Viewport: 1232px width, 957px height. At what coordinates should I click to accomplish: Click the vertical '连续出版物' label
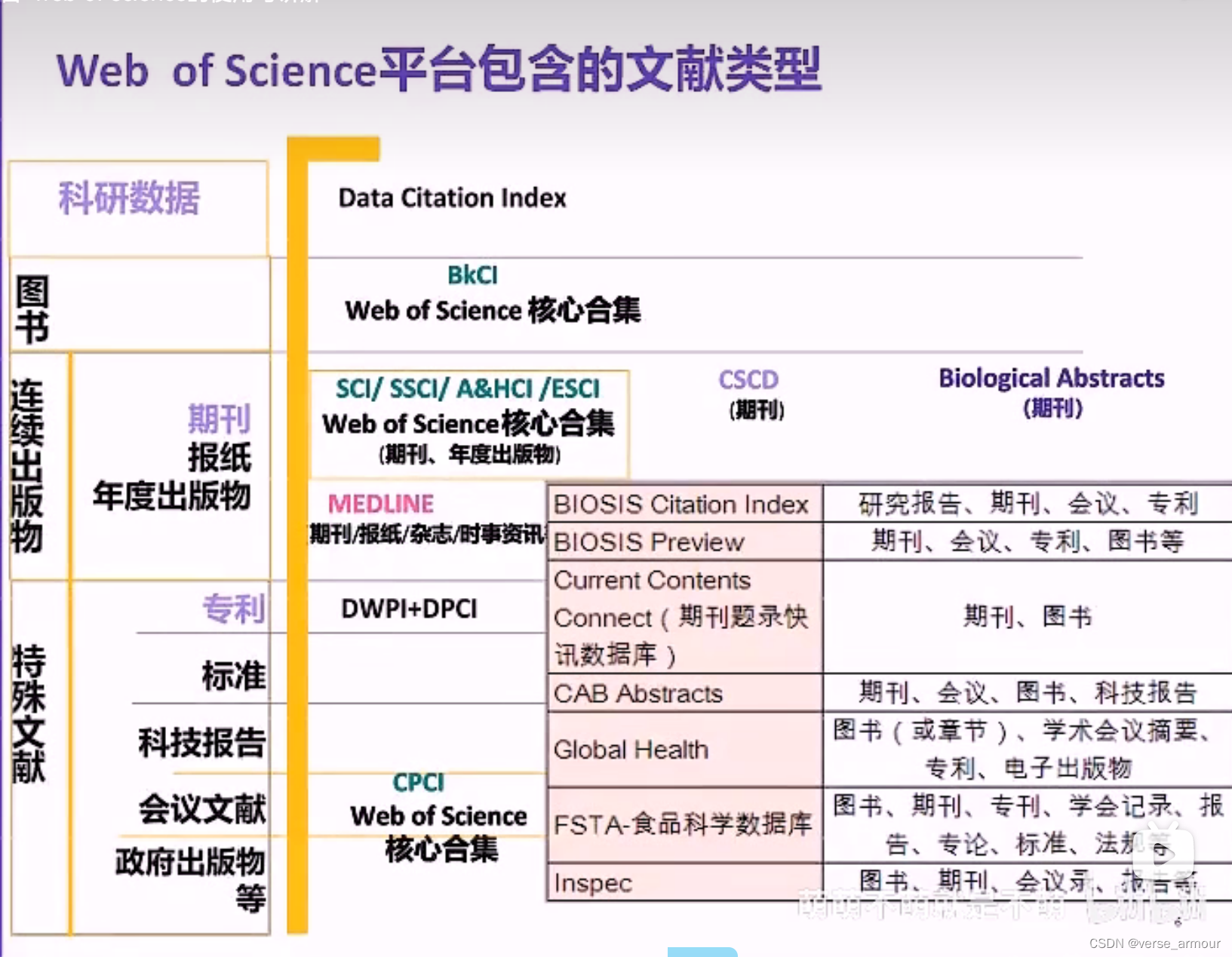[x=27, y=465]
